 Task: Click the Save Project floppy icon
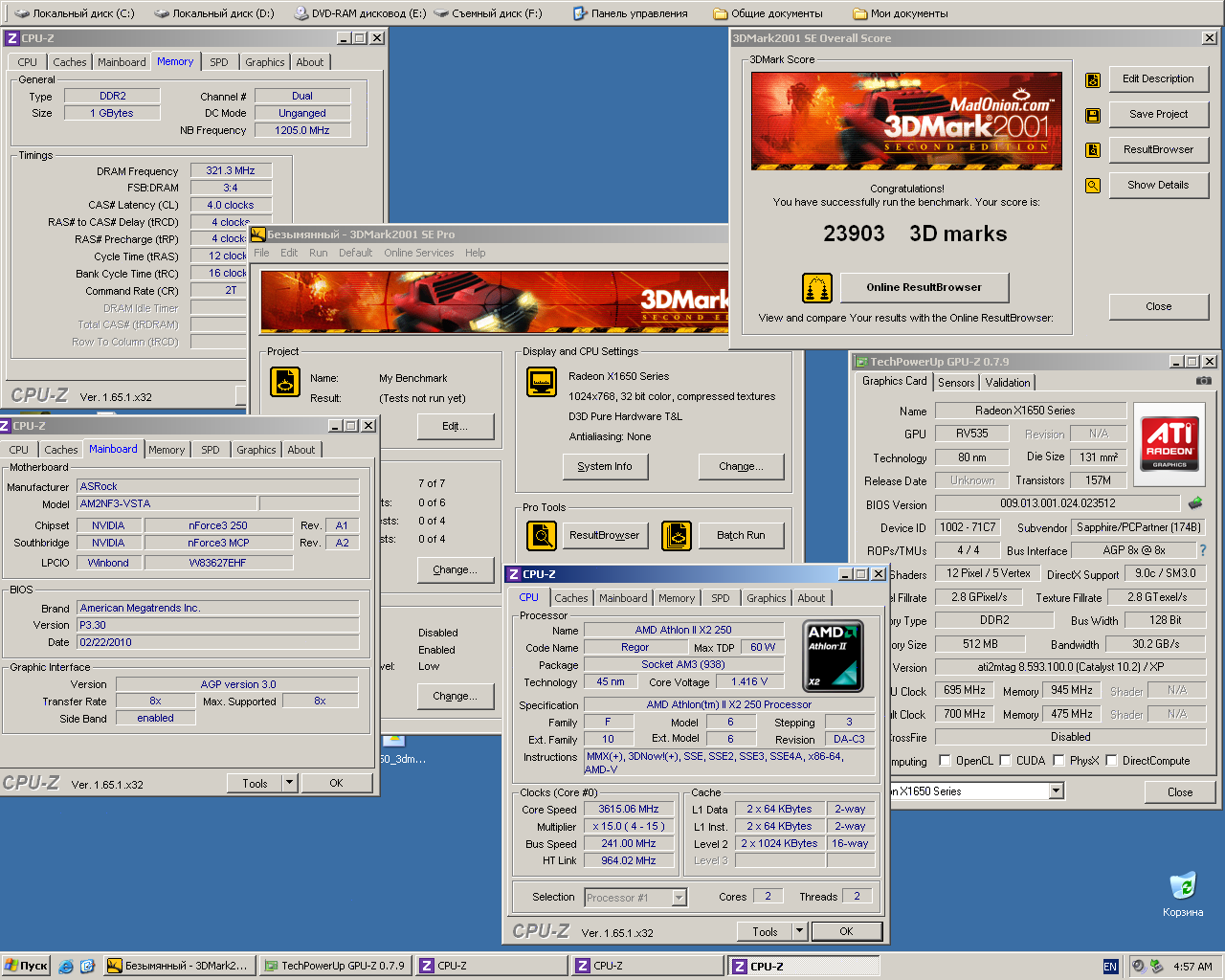click(1092, 115)
